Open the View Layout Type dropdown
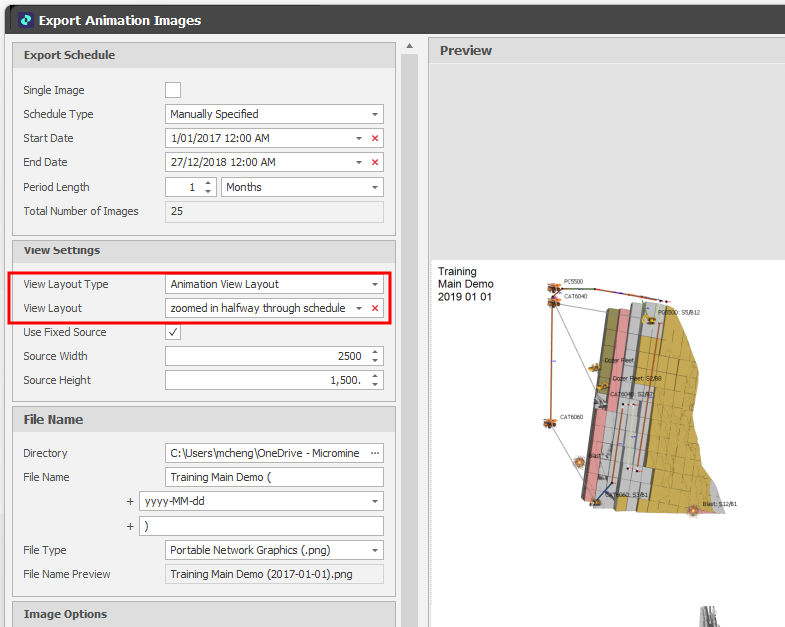Screen dimensions: 785x627 coord(375,285)
